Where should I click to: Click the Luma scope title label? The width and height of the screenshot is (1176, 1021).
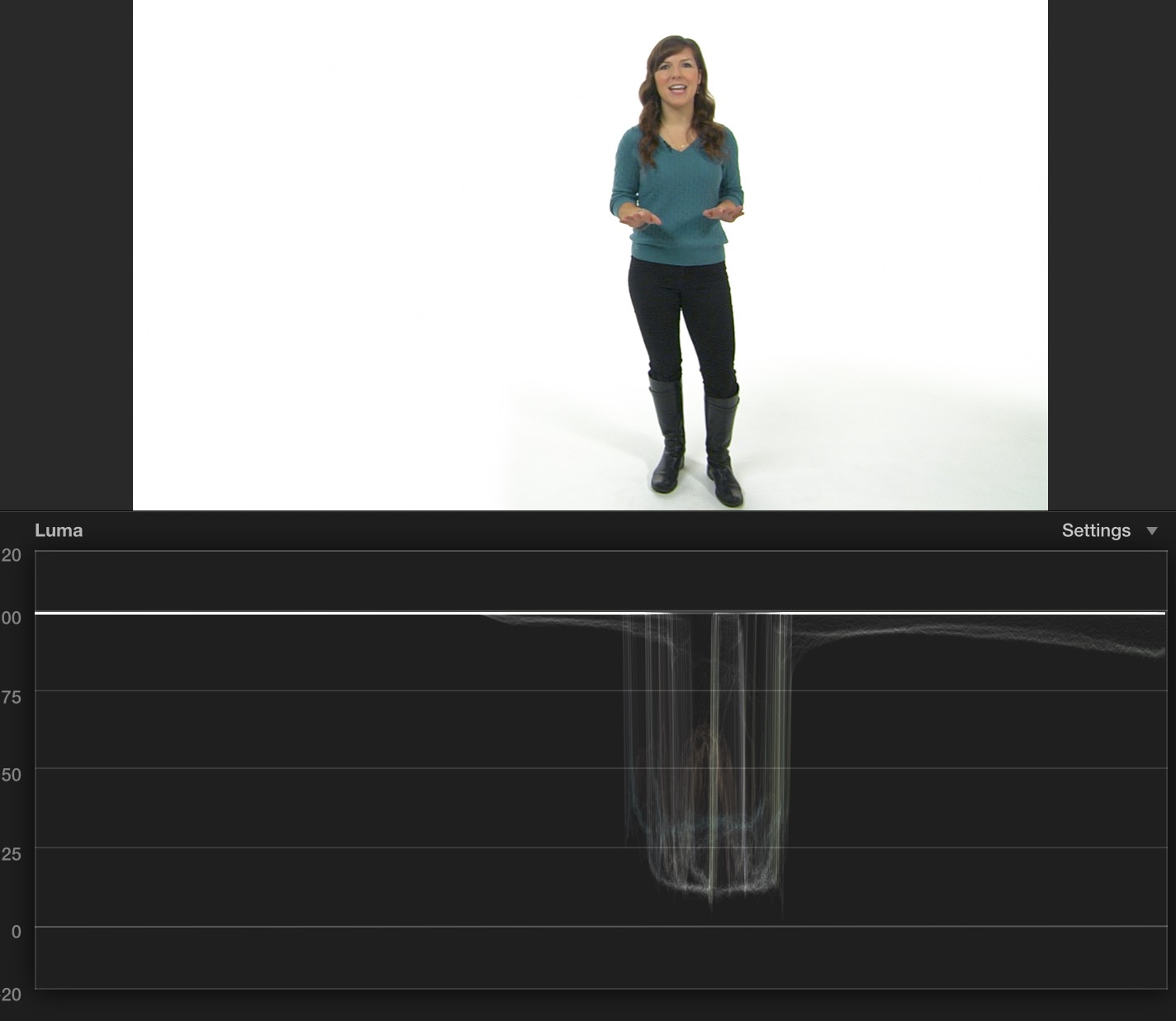click(x=59, y=530)
